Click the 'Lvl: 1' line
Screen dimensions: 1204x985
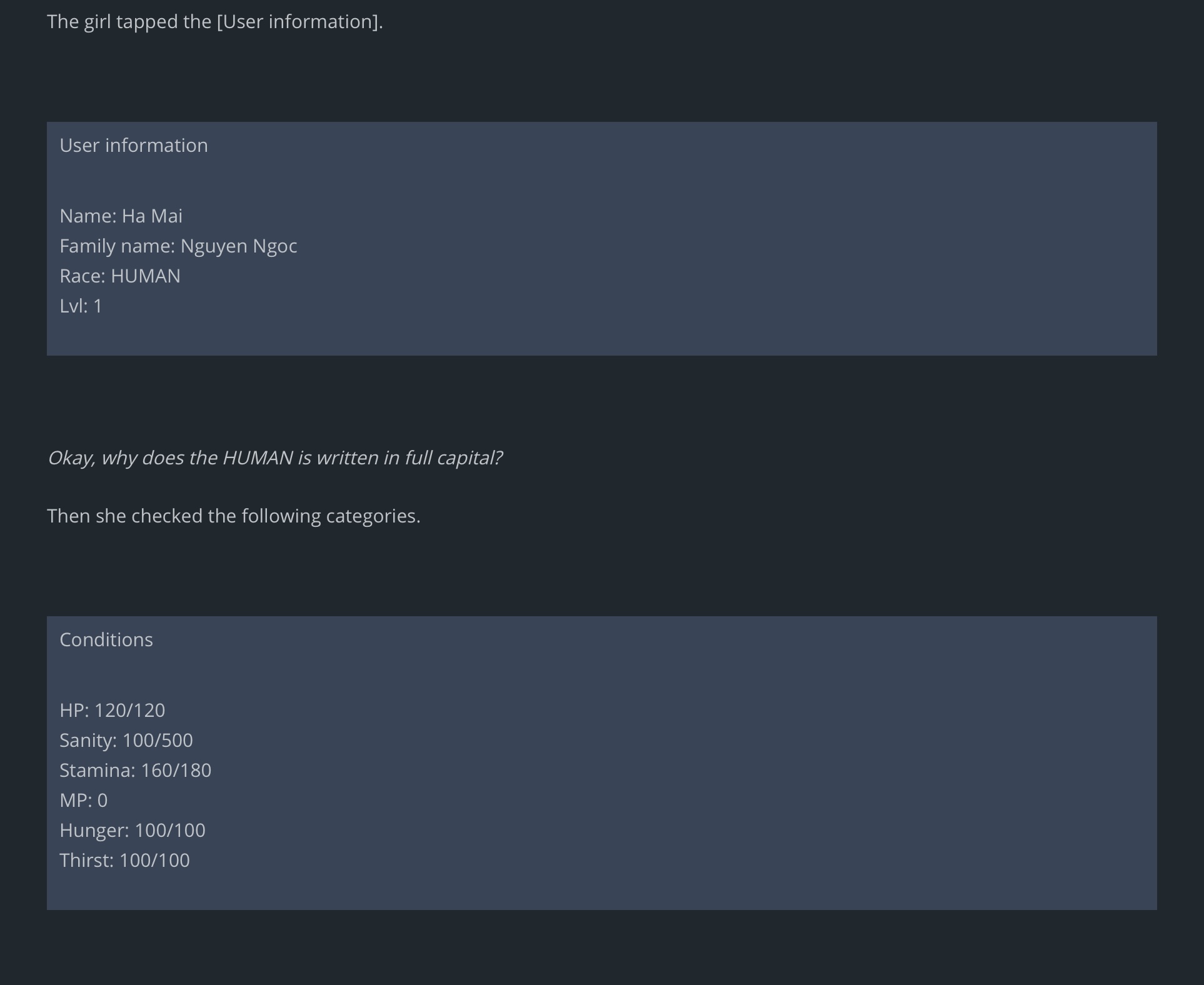pyautogui.click(x=81, y=306)
